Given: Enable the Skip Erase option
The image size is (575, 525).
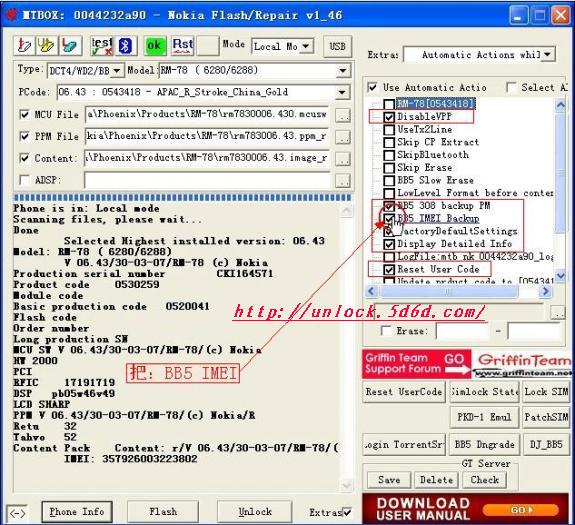Looking at the screenshot, I should [389, 168].
